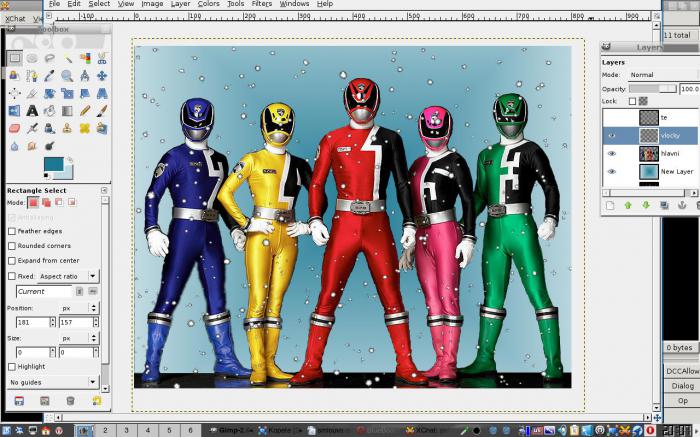Select the Rectangle Select tool
Image resolution: width=700 pixels, height=437 pixels.
pos(15,58)
